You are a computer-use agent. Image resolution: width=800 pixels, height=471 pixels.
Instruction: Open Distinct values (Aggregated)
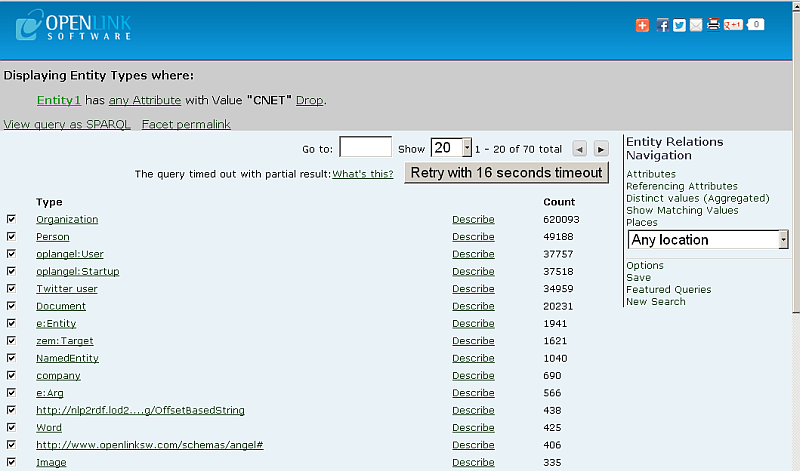coord(697,199)
